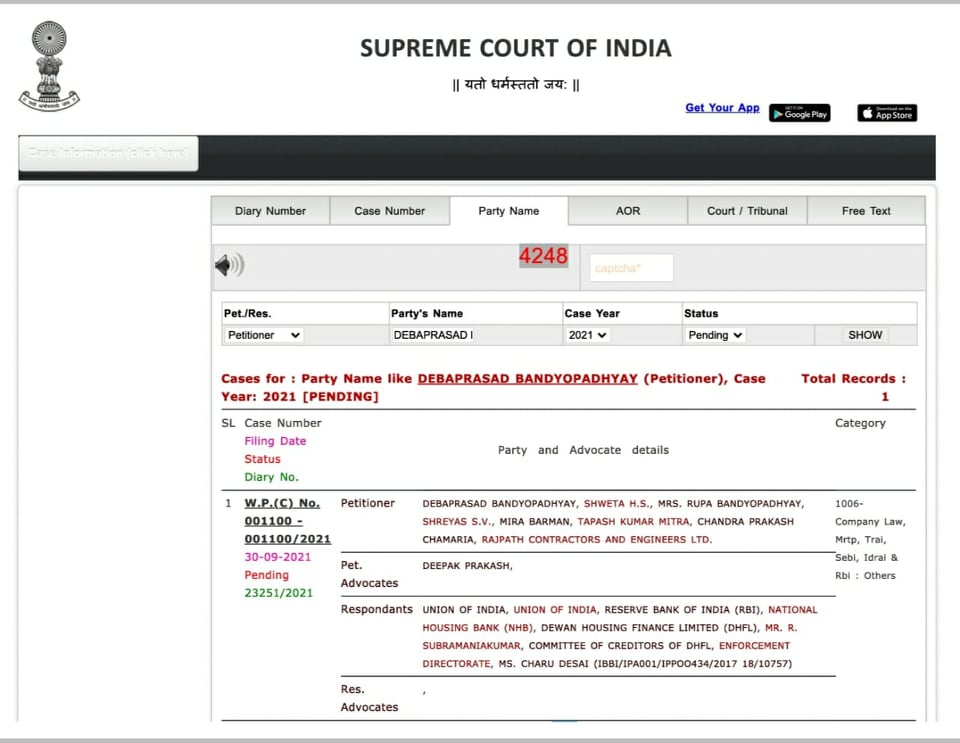960x743 pixels.
Task: Open the Google Play store badge
Action: (799, 113)
